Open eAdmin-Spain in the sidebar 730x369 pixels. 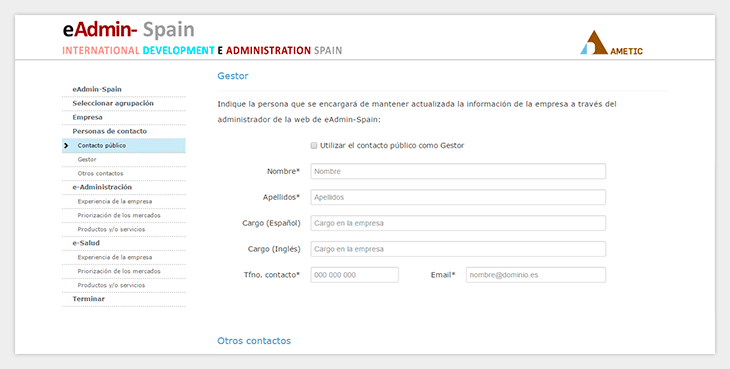coord(97,89)
